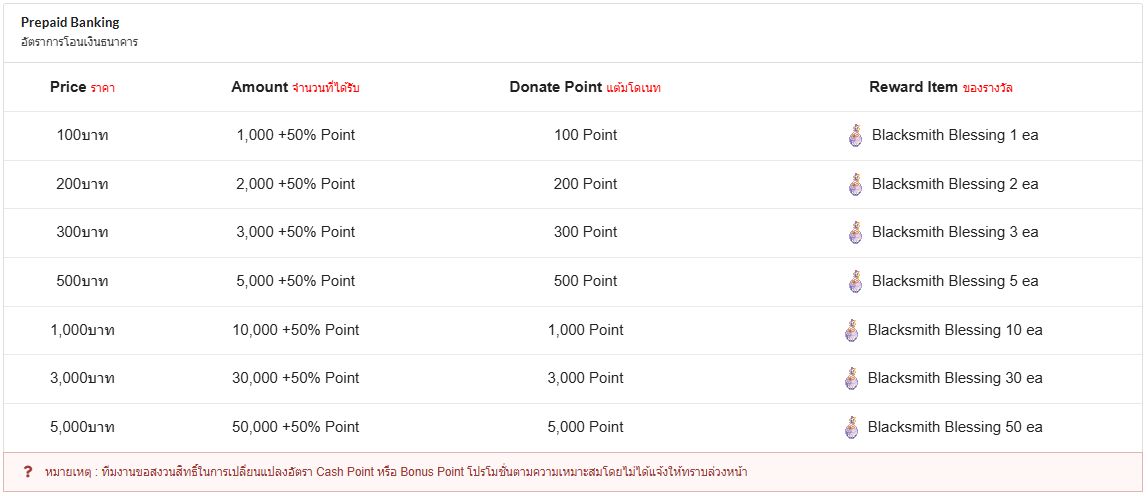Click the Blacksmith Blessing 5 ea potion icon
1146x494 pixels.
click(855, 281)
